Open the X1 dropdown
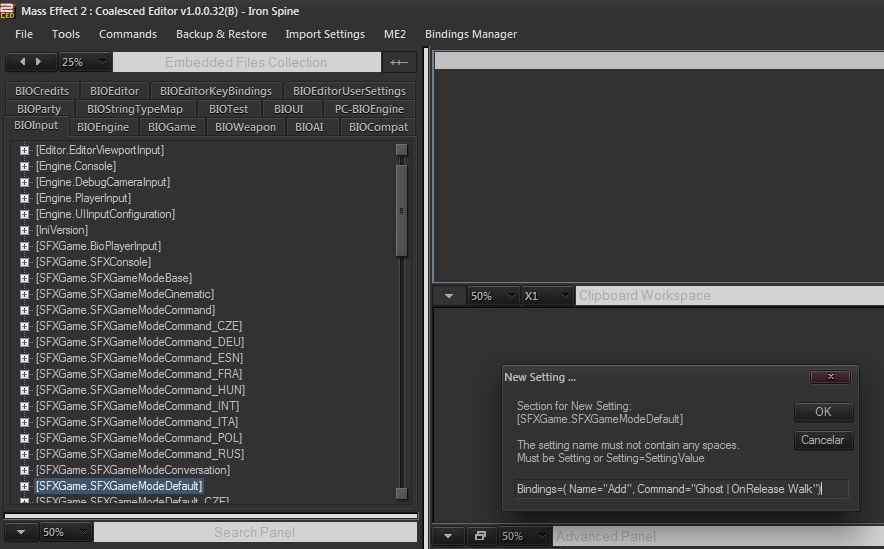The height and width of the screenshot is (549, 884). click(x=547, y=296)
